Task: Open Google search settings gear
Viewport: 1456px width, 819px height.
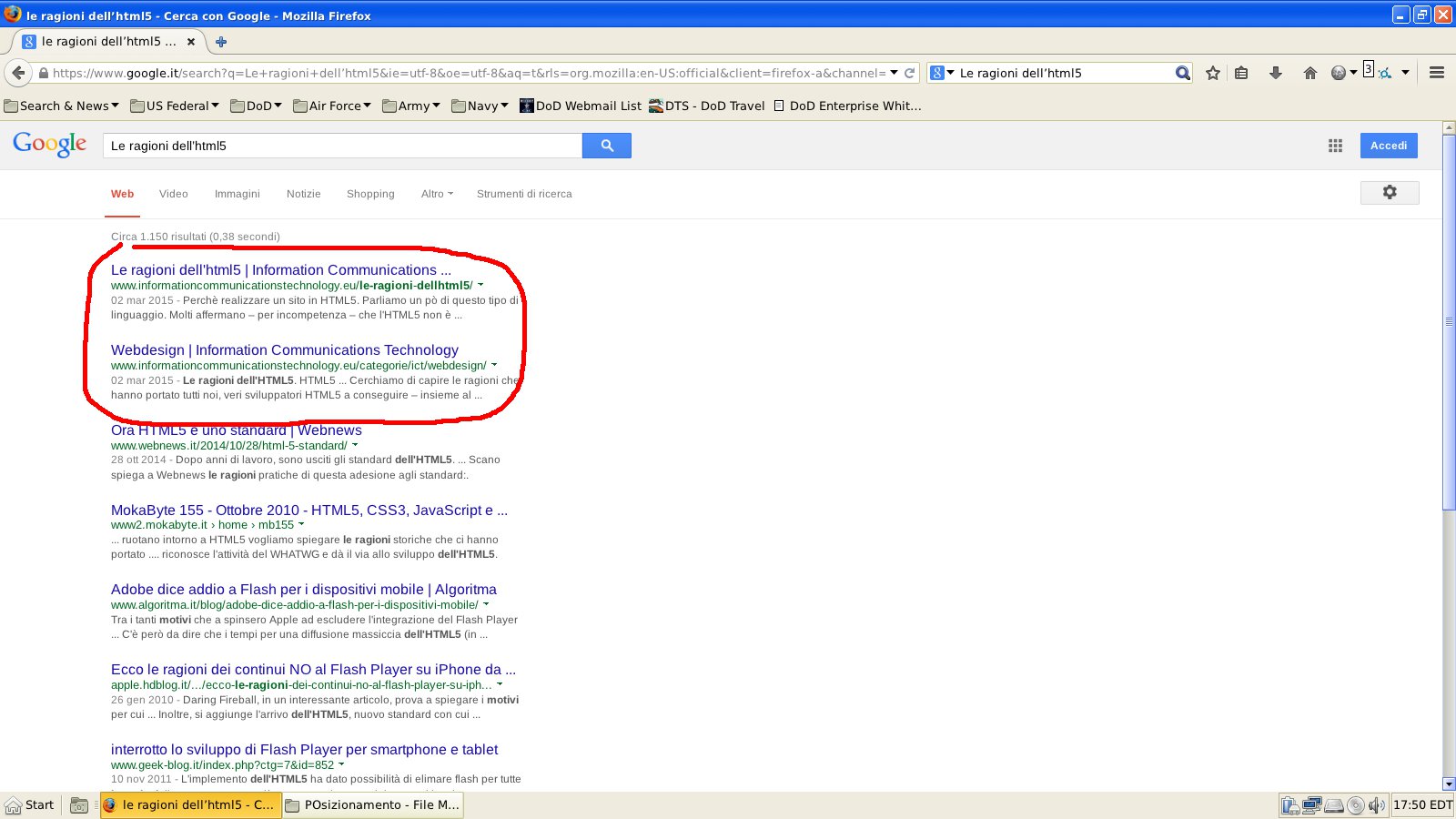Action: (1390, 192)
